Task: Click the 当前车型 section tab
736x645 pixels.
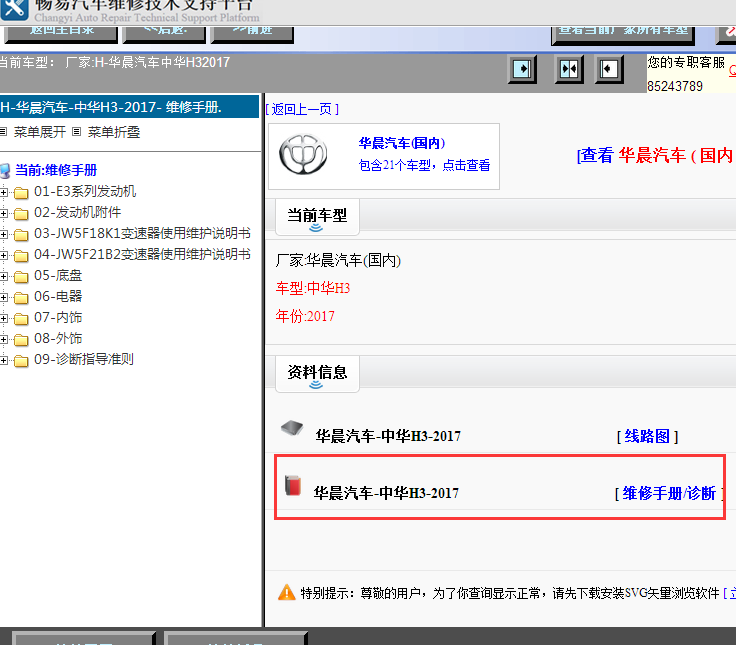Action: pos(317,217)
